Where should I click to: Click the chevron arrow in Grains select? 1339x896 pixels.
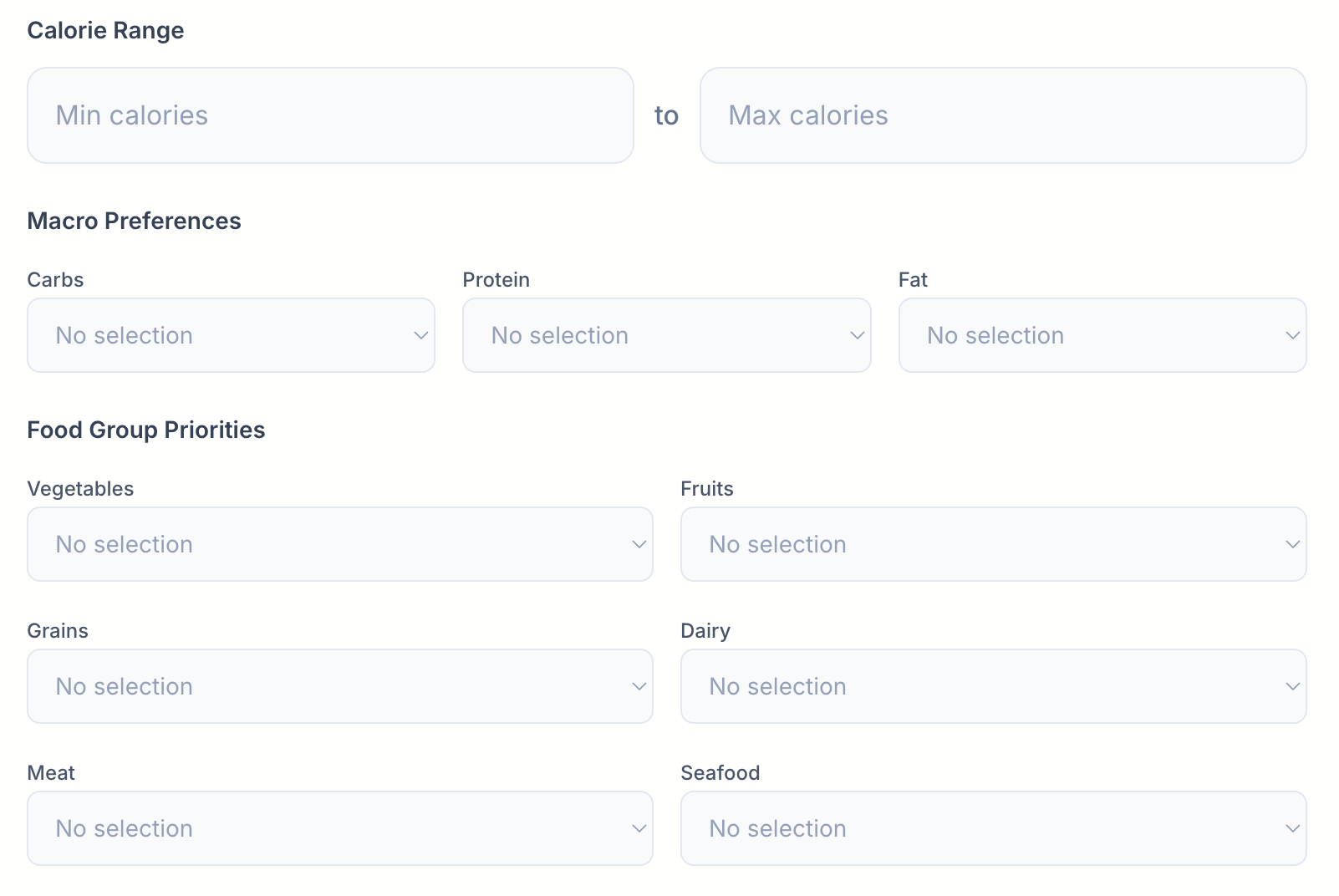(x=639, y=686)
